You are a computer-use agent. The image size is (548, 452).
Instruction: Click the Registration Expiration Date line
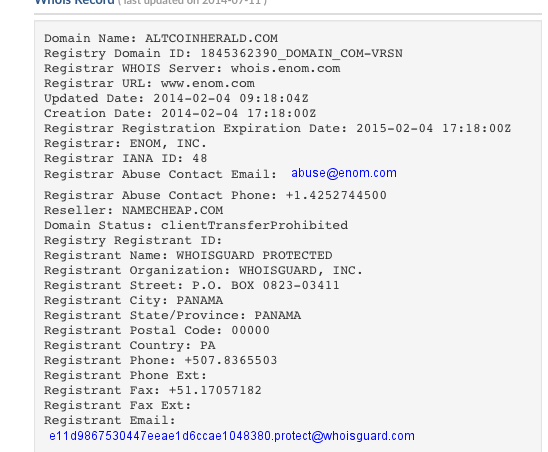(x=277, y=128)
